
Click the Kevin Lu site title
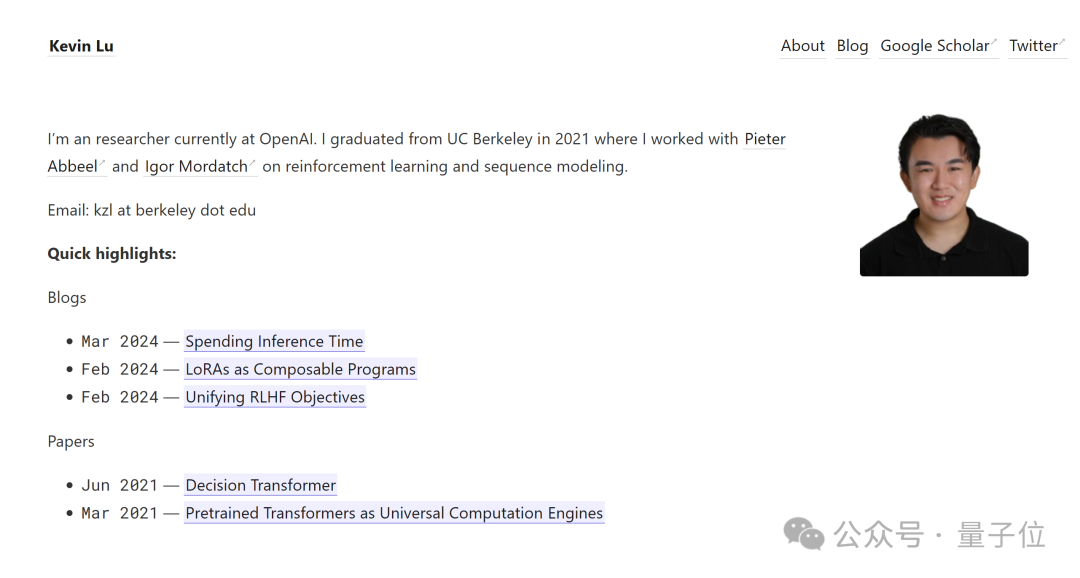[x=81, y=46]
